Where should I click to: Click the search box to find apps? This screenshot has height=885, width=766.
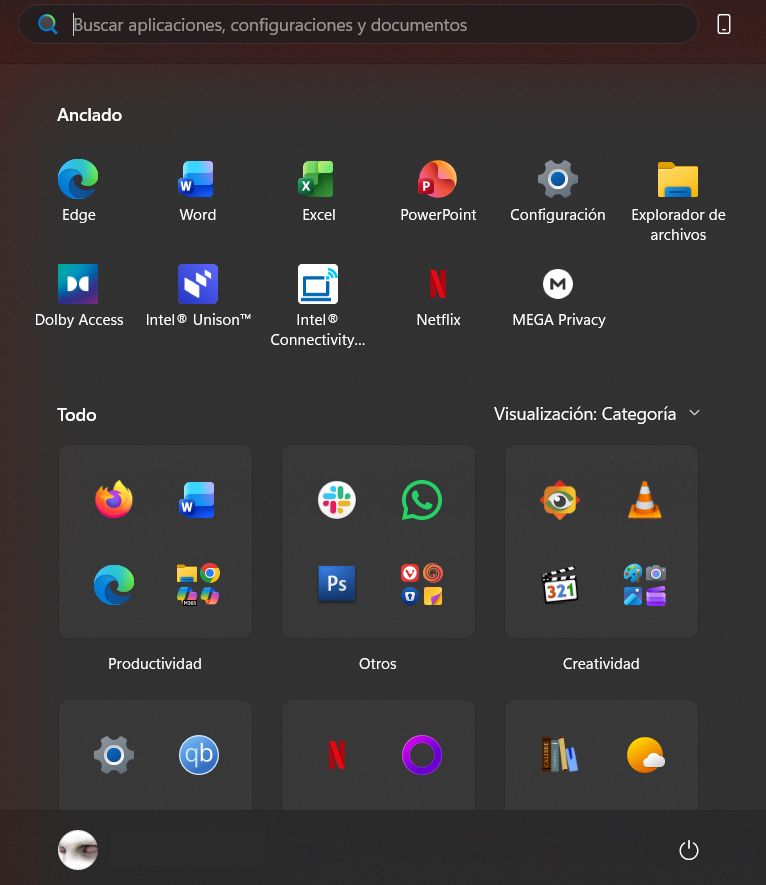point(358,24)
